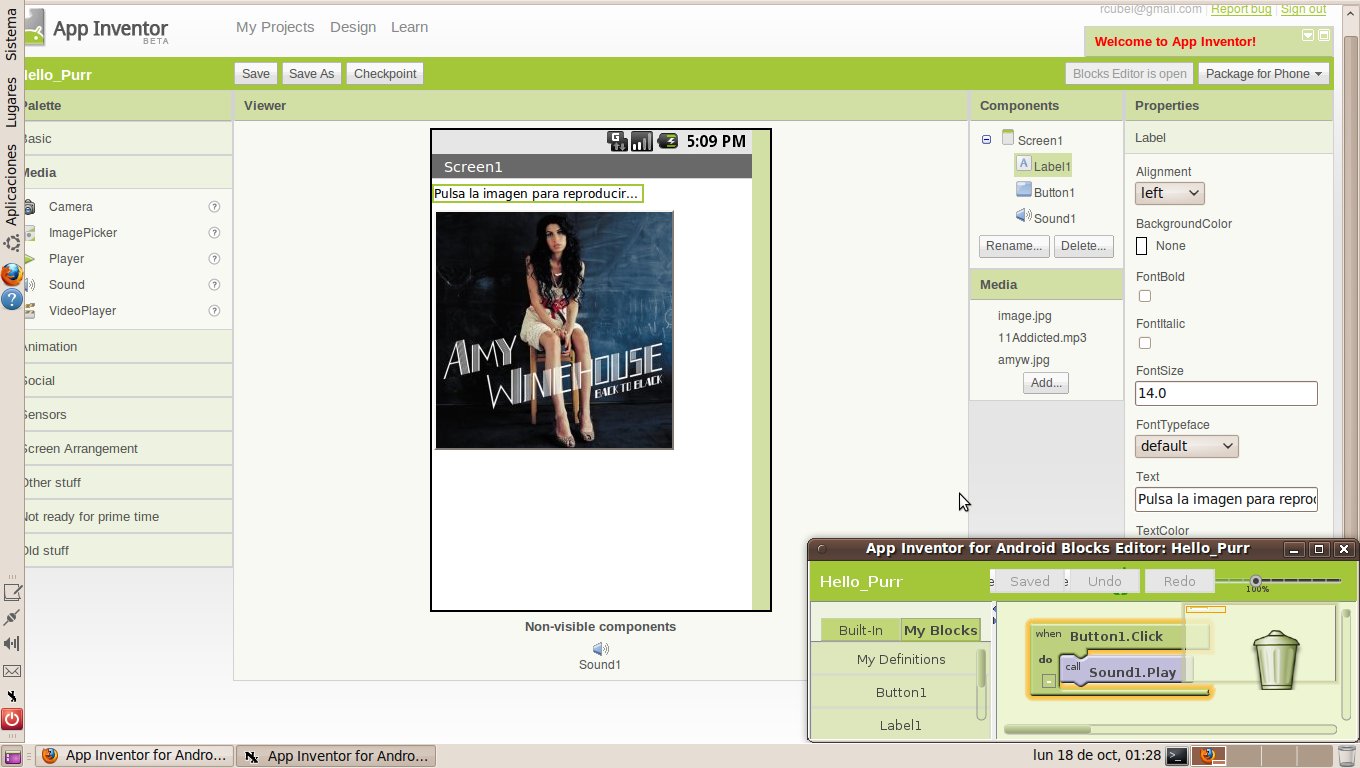
Task: Toggle the FontBold checkbox
Action: pos(1145,296)
